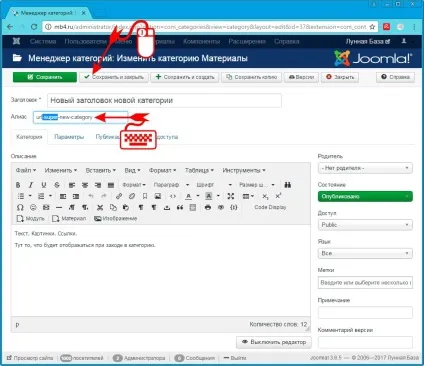Toggle bold formatting in editor
Image resolution: width=424 pixels, height=366 pixels.
tap(18, 185)
